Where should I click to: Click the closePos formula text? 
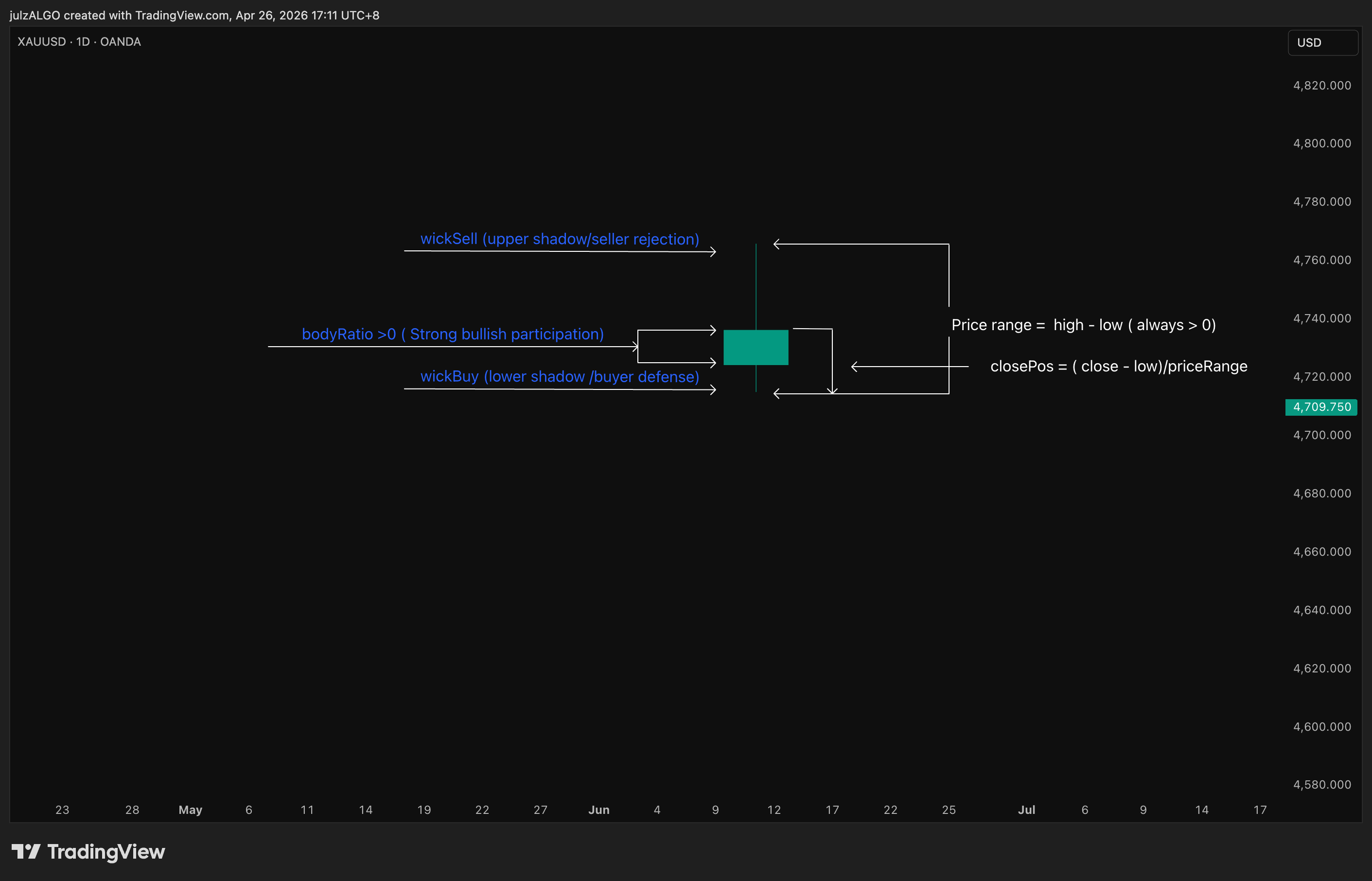(x=1119, y=366)
